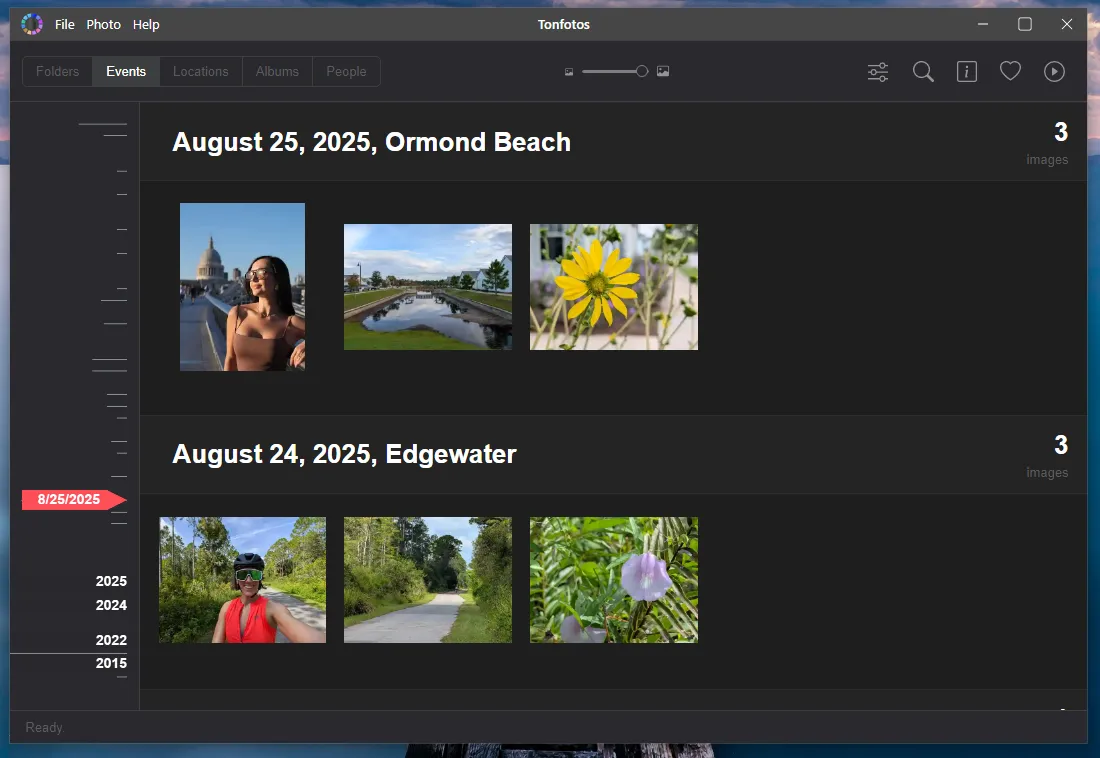
Task: Open the Photo menu
Action: click(x=103, y=24)
